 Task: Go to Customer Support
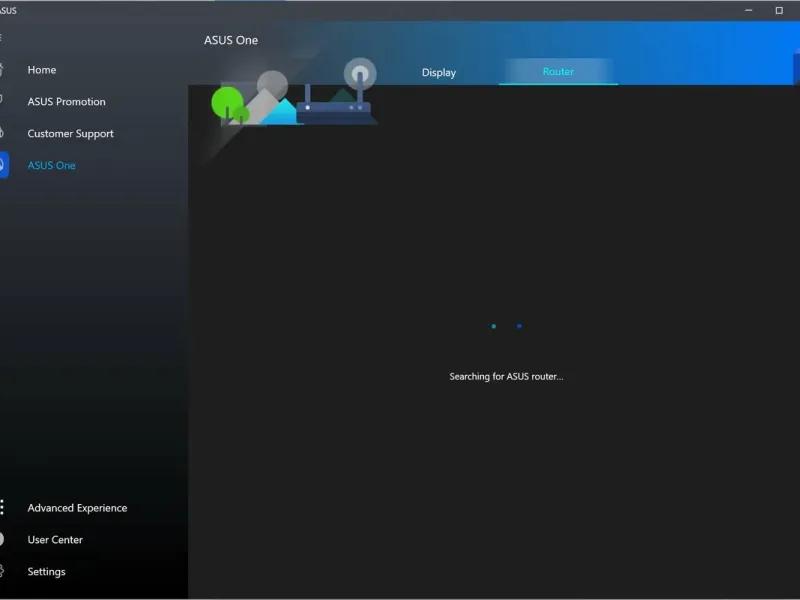pos(70,134)
